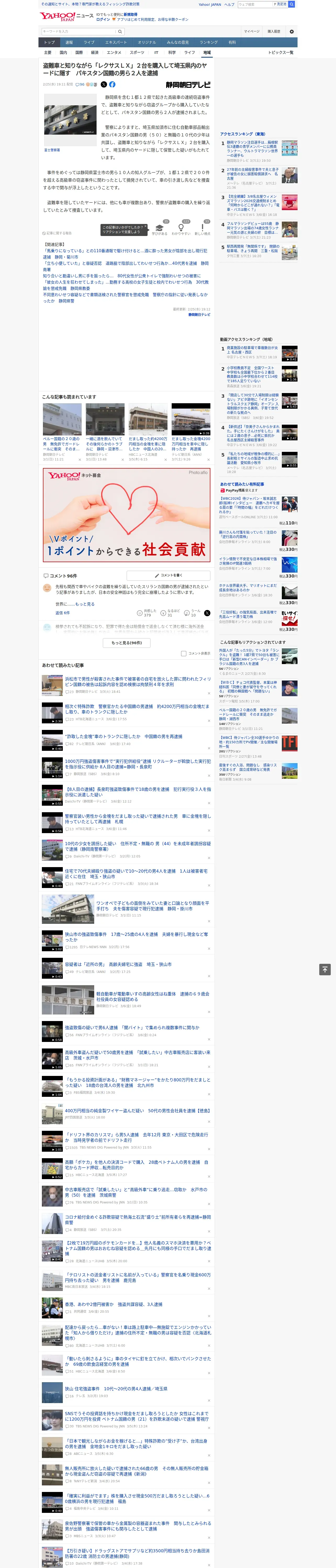Open recommended article 浜松市で男性が殺害された事件
336x1568 pixels.
[x=138, y=682]
